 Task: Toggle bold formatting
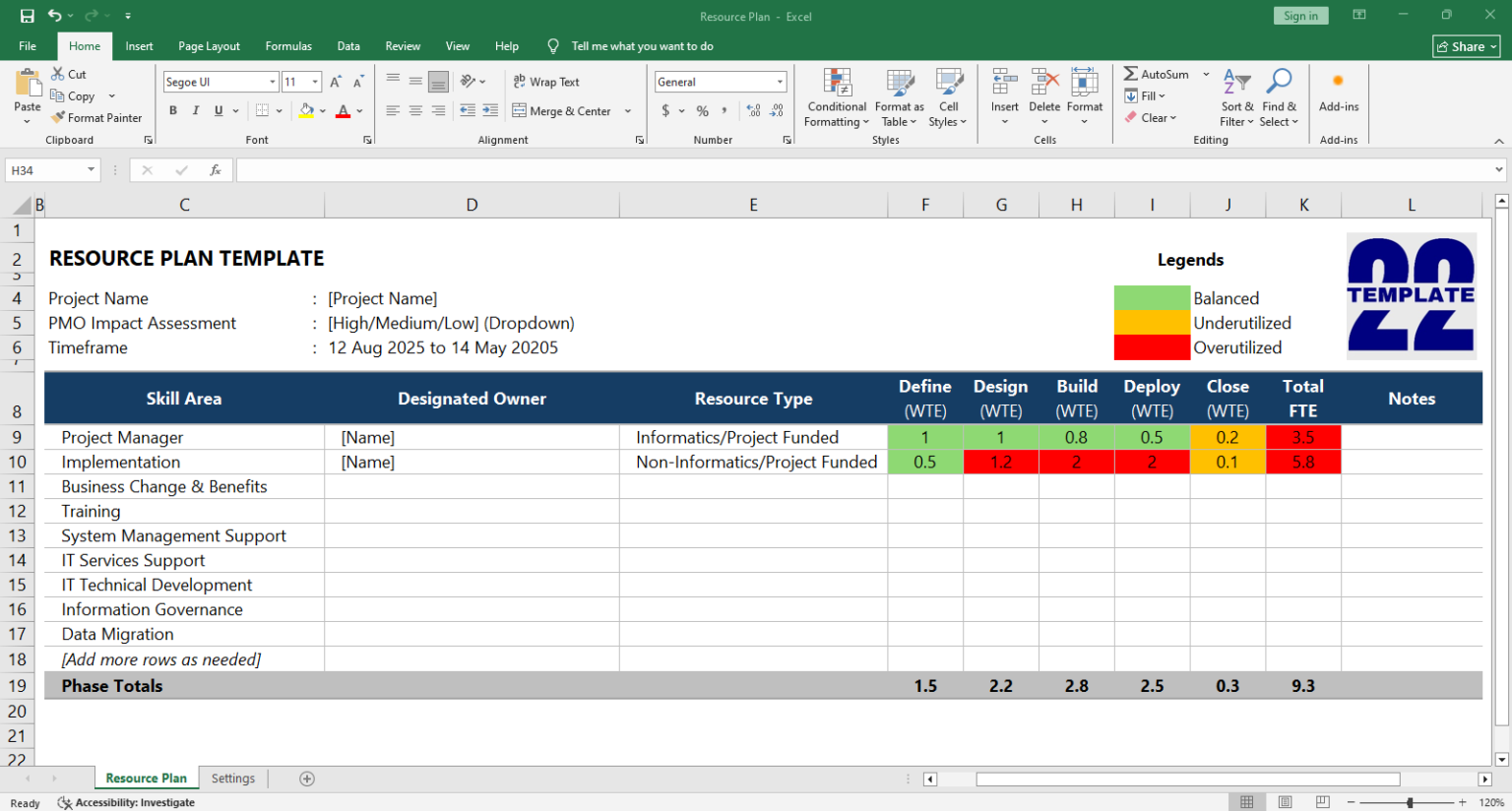pyautogui.click(x=173, y=111)
